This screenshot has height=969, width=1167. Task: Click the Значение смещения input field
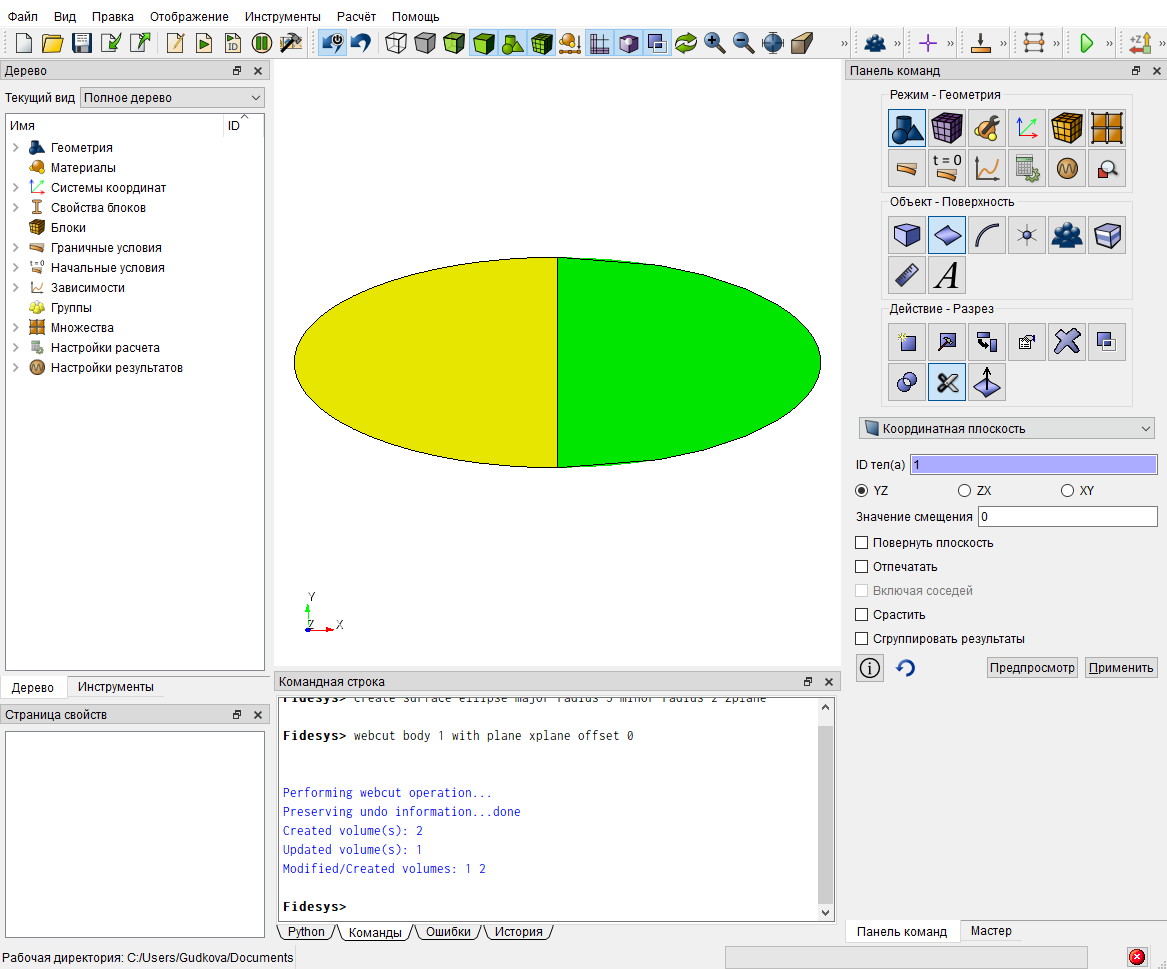pyautogui.click(x=1067, y=517)
